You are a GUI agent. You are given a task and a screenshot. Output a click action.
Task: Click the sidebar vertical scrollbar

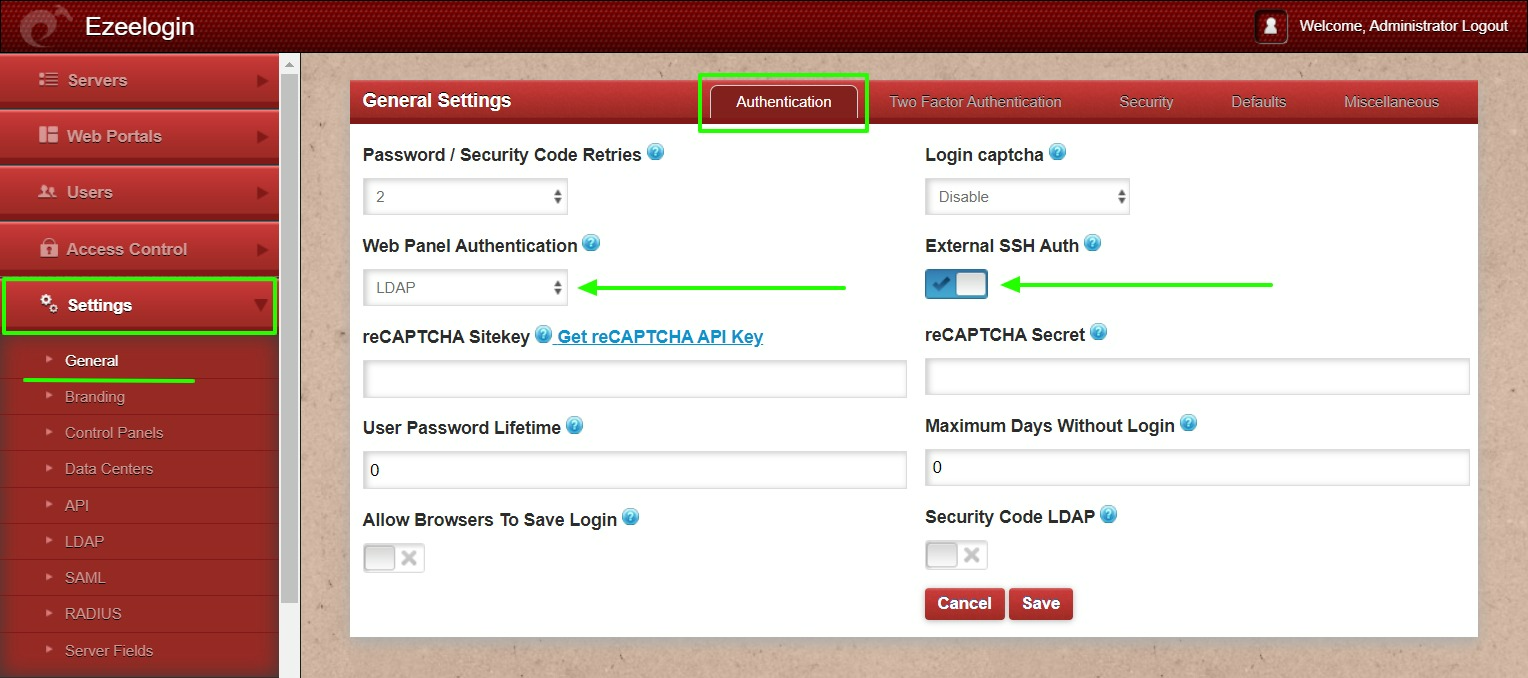click(x=290, y=338)
